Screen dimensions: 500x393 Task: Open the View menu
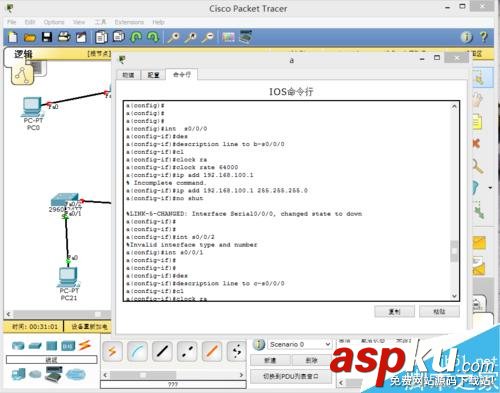pyautogui.click(x=79, y=22)
